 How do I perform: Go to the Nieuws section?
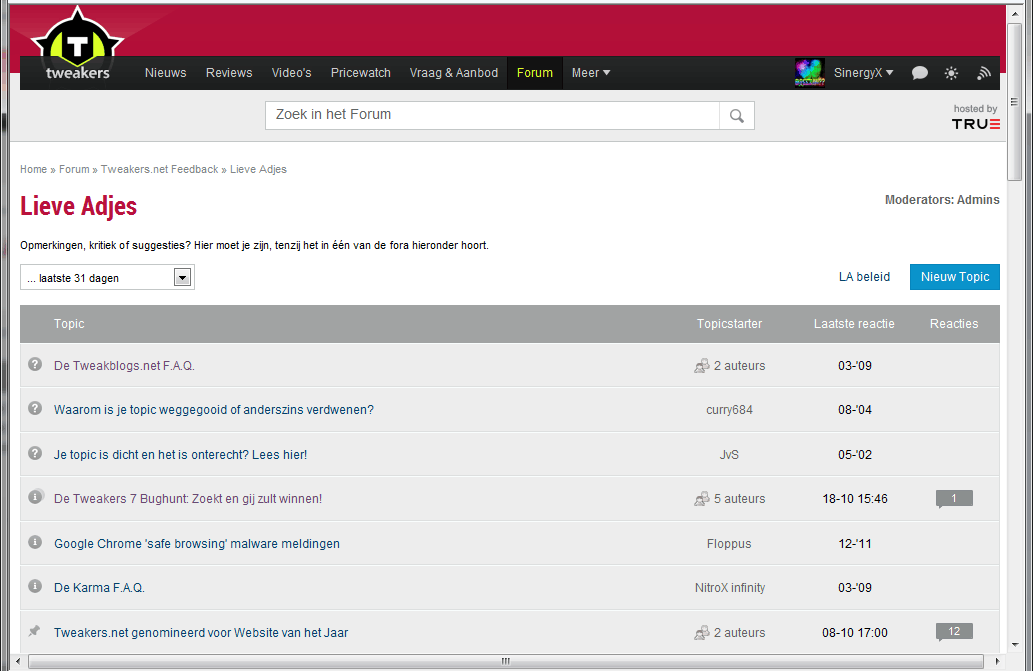(x=165, y=73)
